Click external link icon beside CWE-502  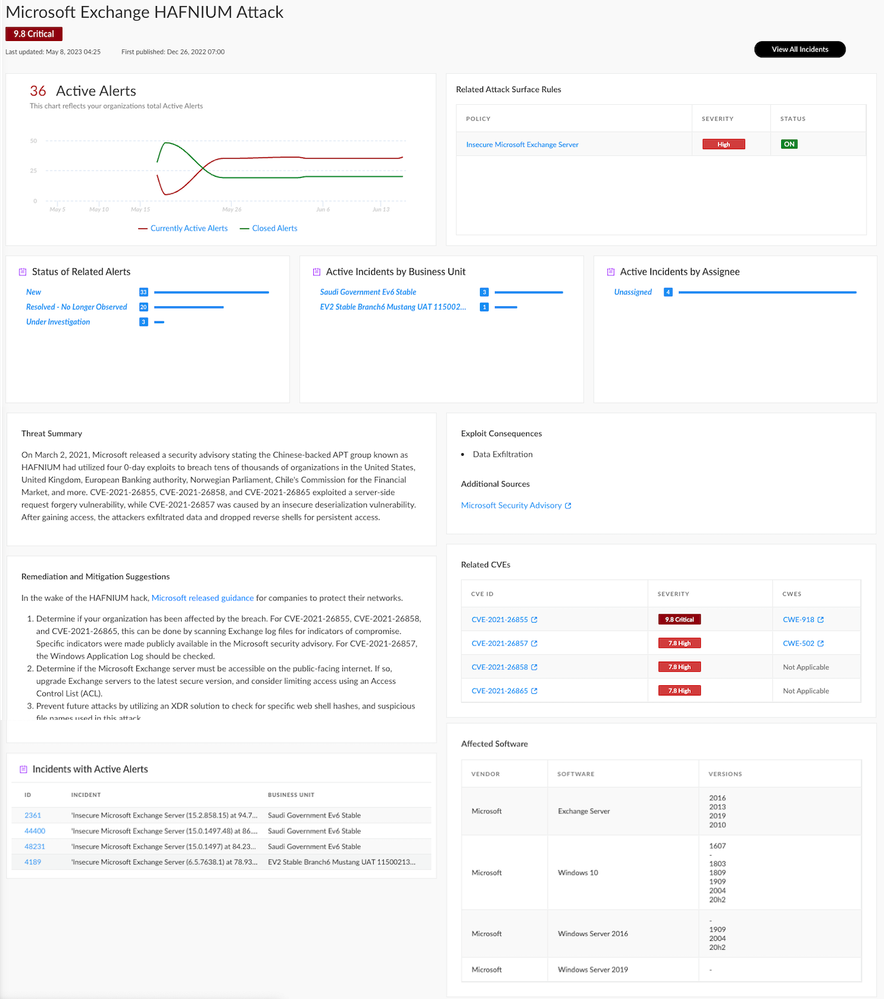[820, 643]
